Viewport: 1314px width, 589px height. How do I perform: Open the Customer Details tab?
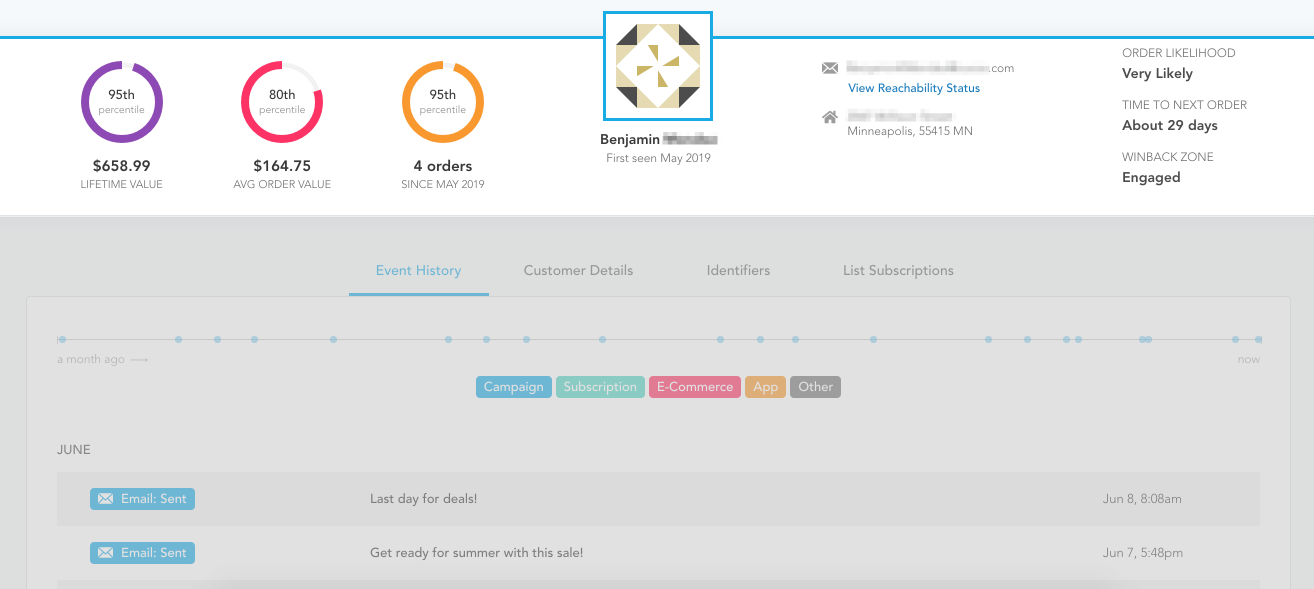pyautogui.click(x=578, y=270)
